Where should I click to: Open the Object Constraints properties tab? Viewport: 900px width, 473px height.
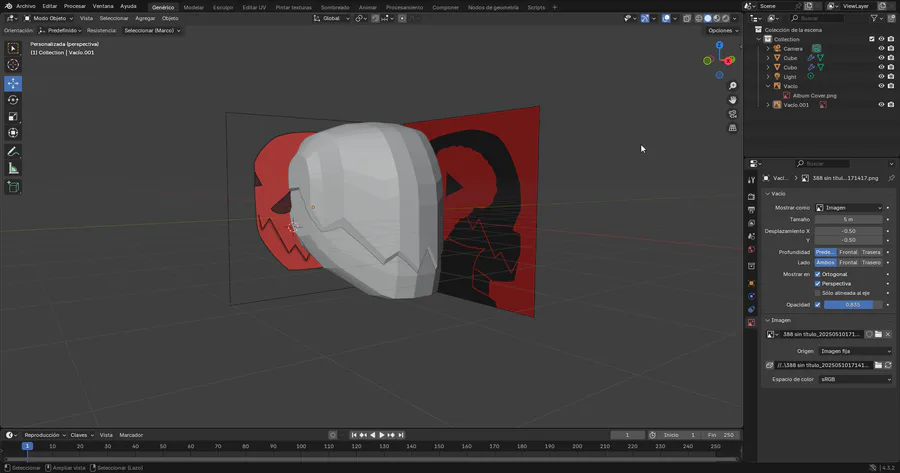pyautogui.click(x=751, y=309)
